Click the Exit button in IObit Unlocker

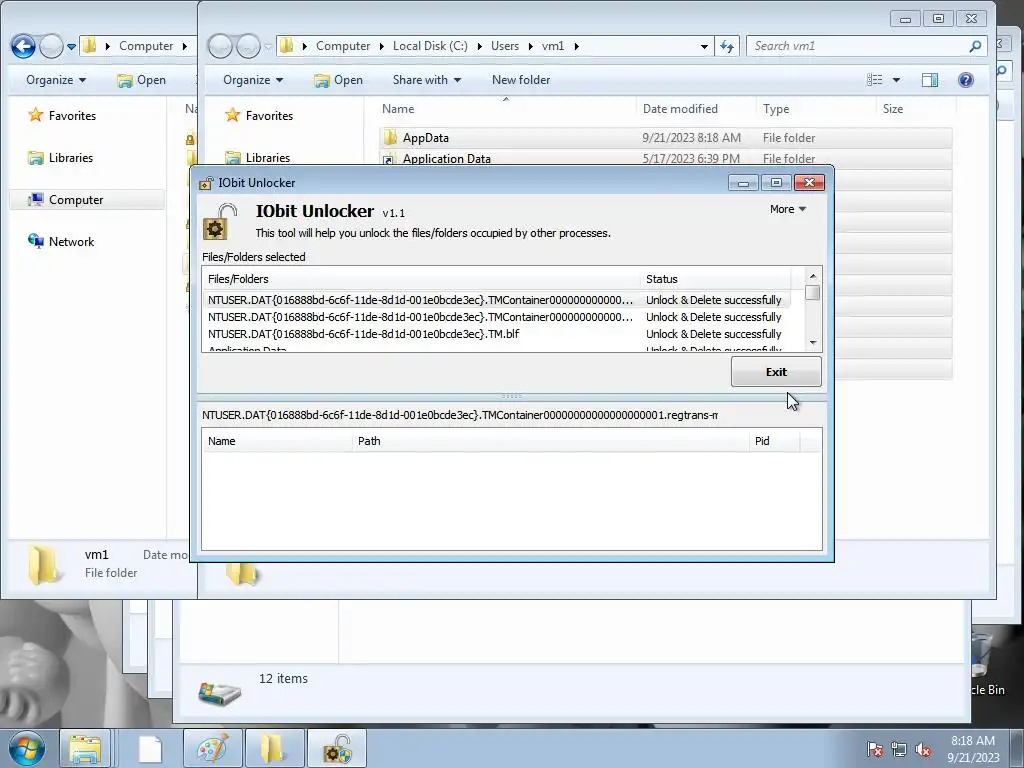pyautogui.click(x=776, y=372)
